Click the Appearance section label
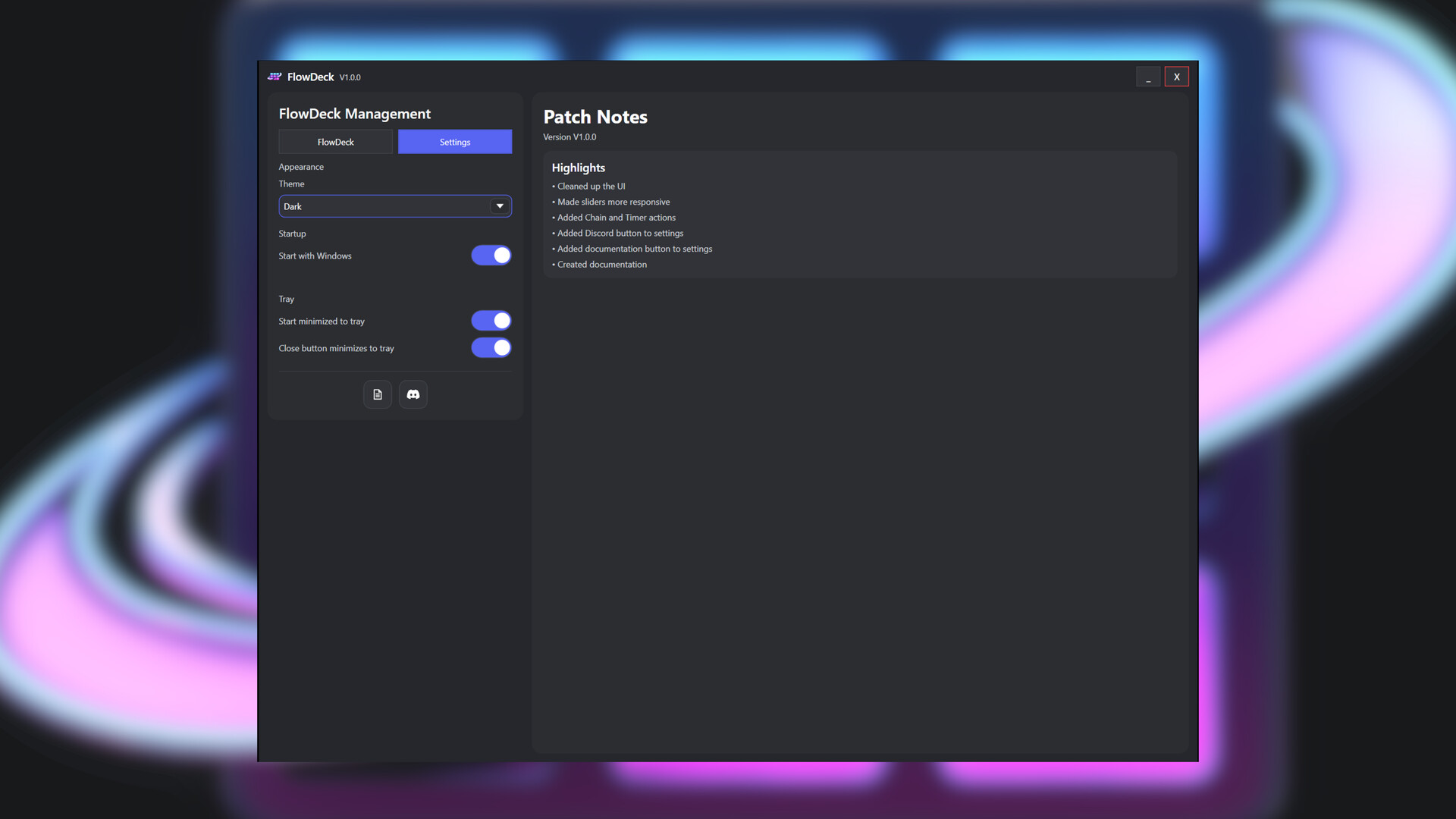This screenshot has width=1456, height=819. point(301,167)
